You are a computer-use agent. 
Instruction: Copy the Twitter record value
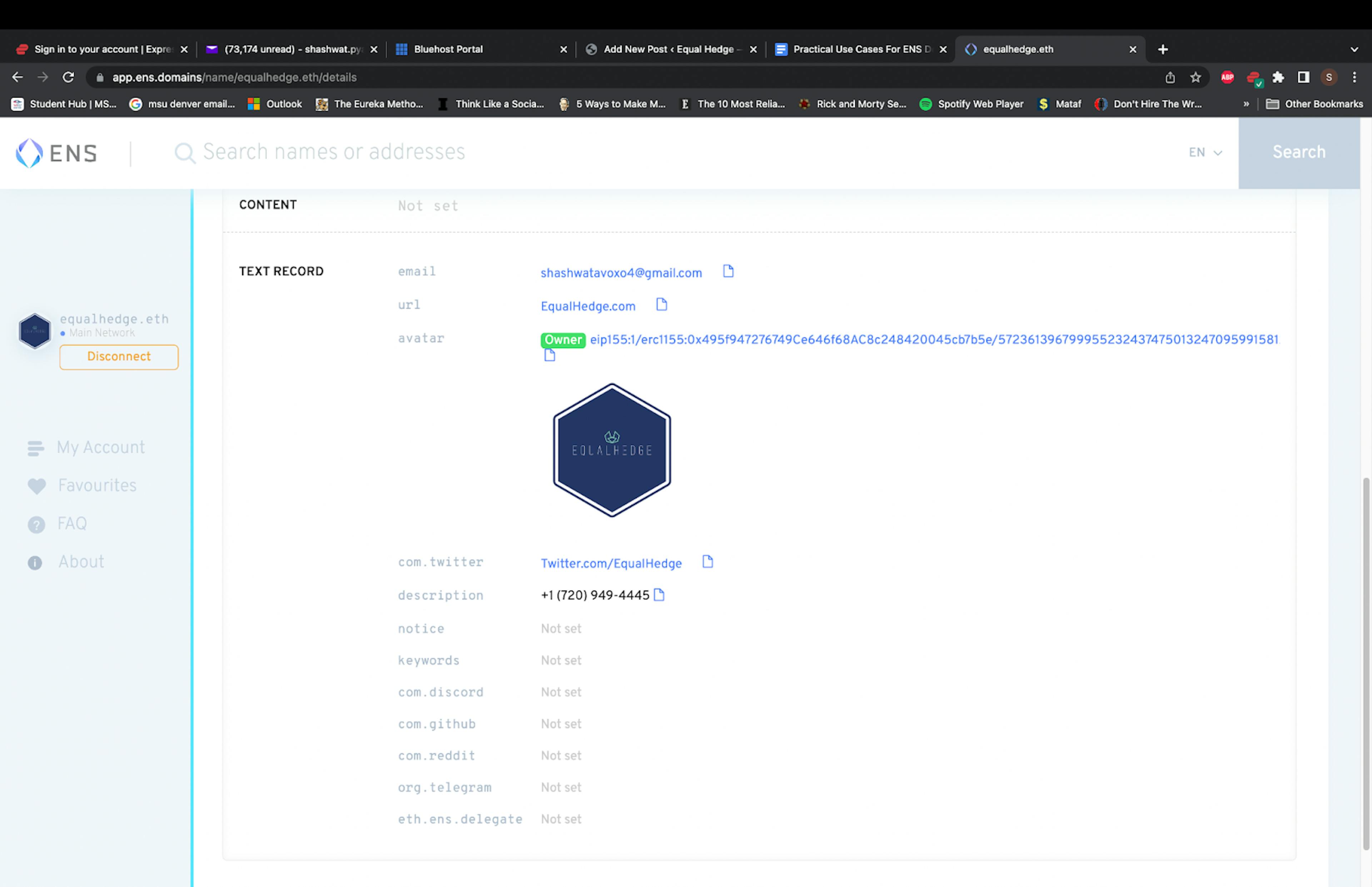pos(707,561)
